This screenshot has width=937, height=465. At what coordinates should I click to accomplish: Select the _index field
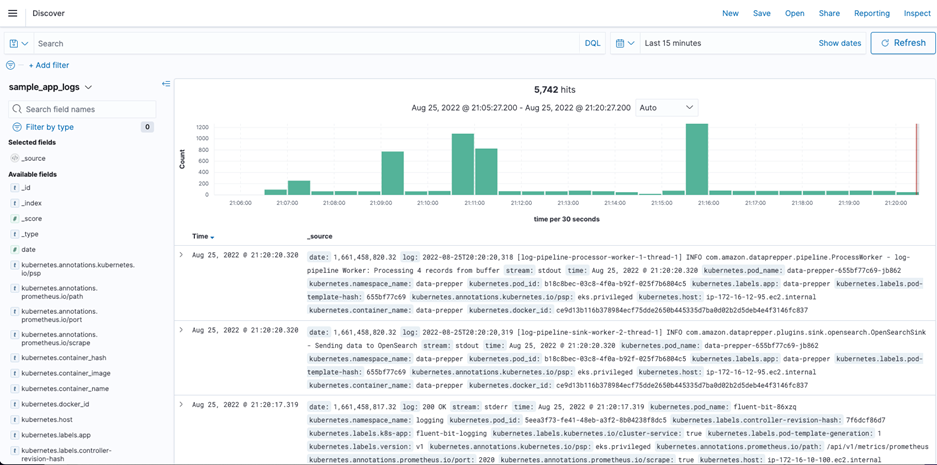point(32,203)
